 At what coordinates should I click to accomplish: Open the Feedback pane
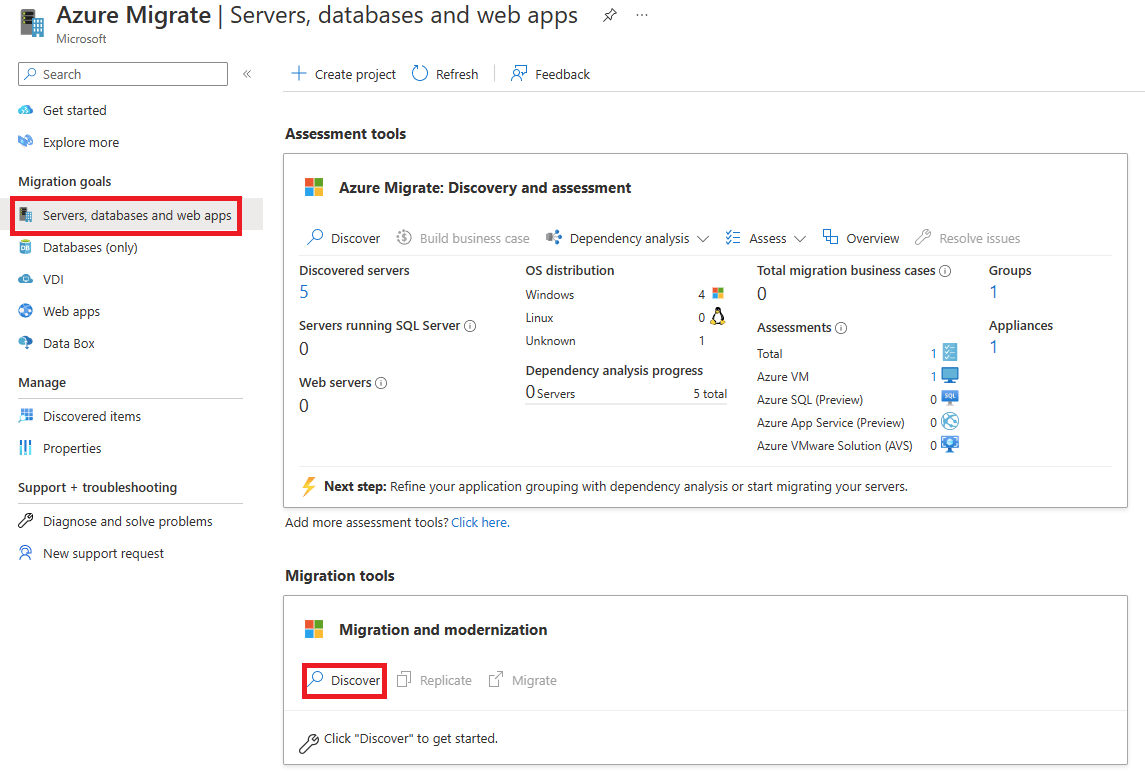pos(550,74)
